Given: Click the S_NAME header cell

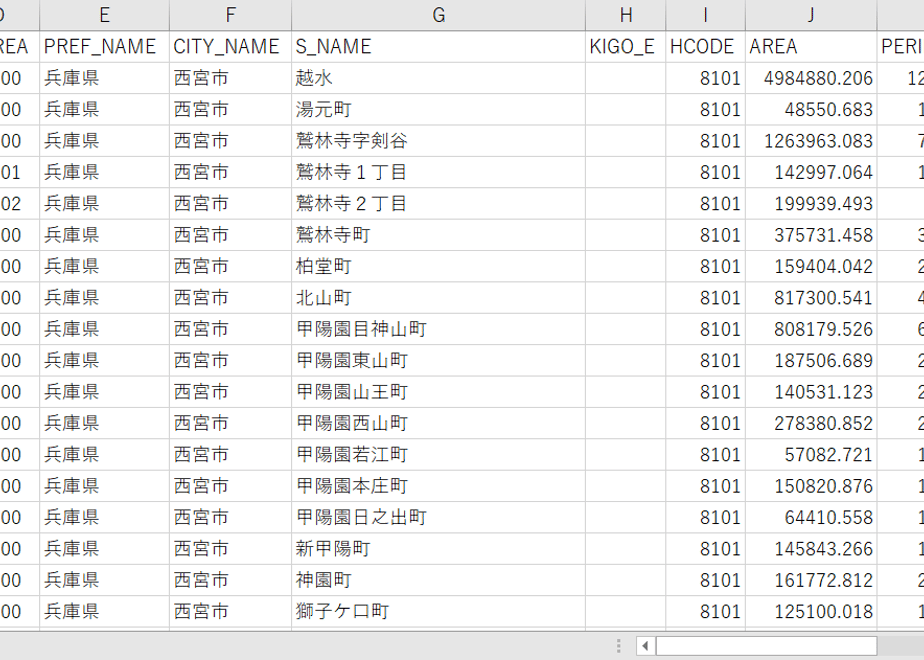Looking at the screenshot, I should 438,47.
